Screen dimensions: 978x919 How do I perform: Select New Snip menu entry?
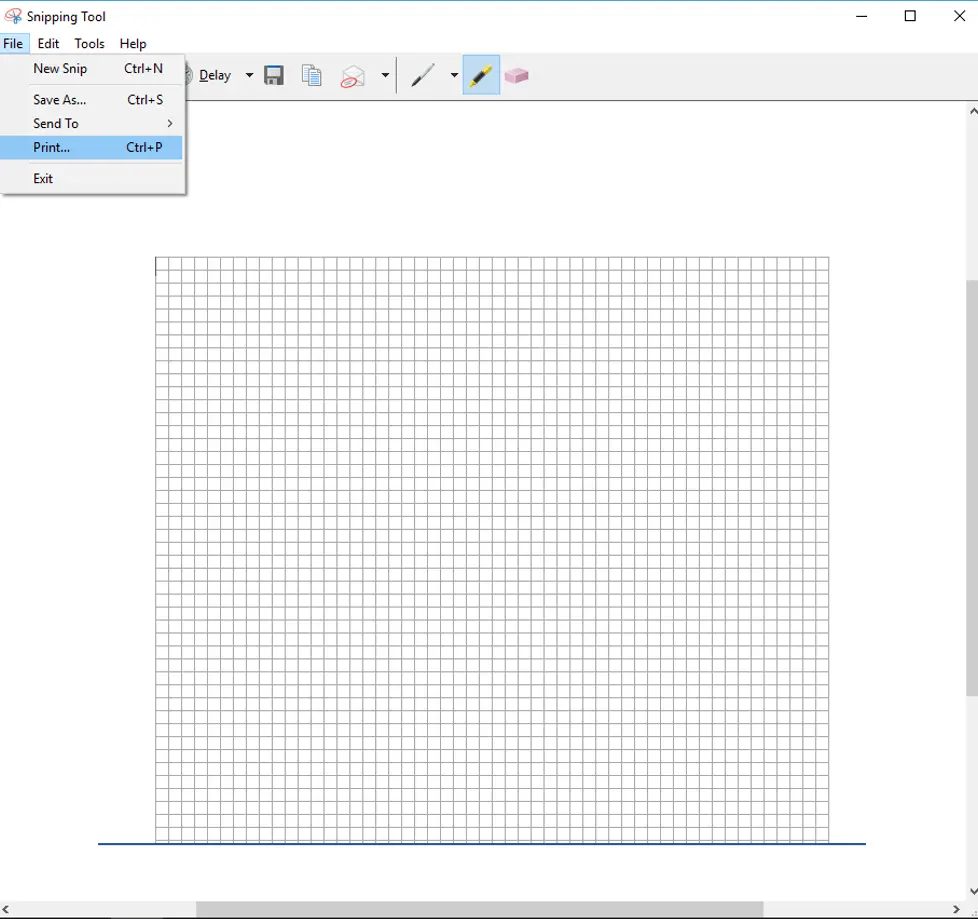[91, 69]
